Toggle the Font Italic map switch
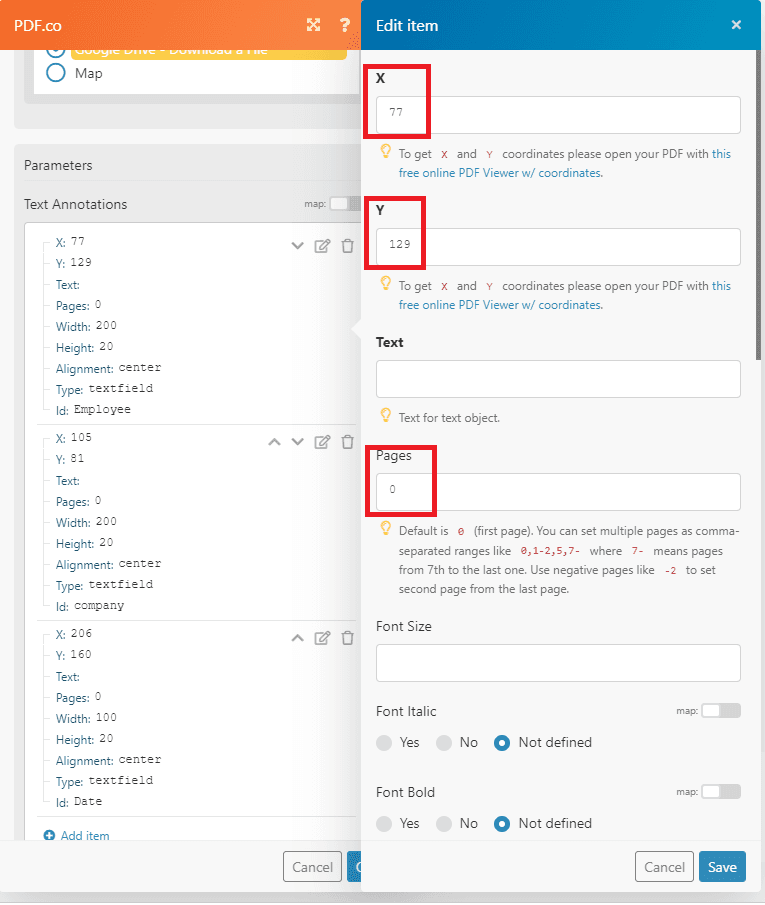Screen dimensions: 765x905 (x=721, y=711)
